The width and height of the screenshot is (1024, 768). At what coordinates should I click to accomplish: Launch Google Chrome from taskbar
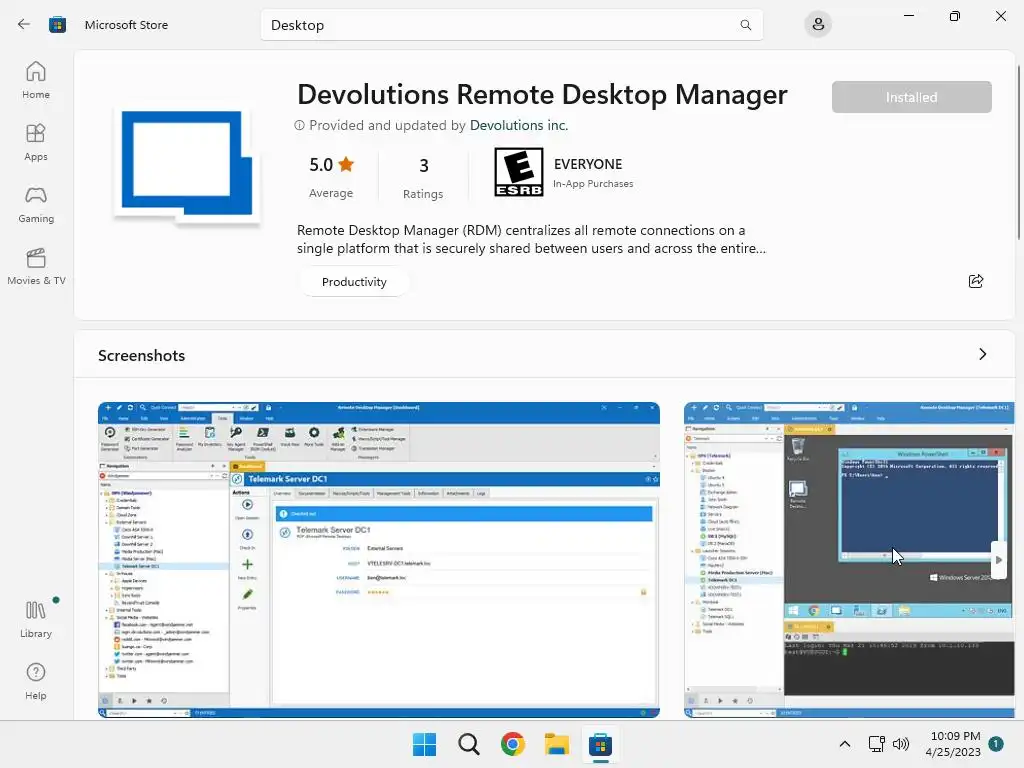513,744
